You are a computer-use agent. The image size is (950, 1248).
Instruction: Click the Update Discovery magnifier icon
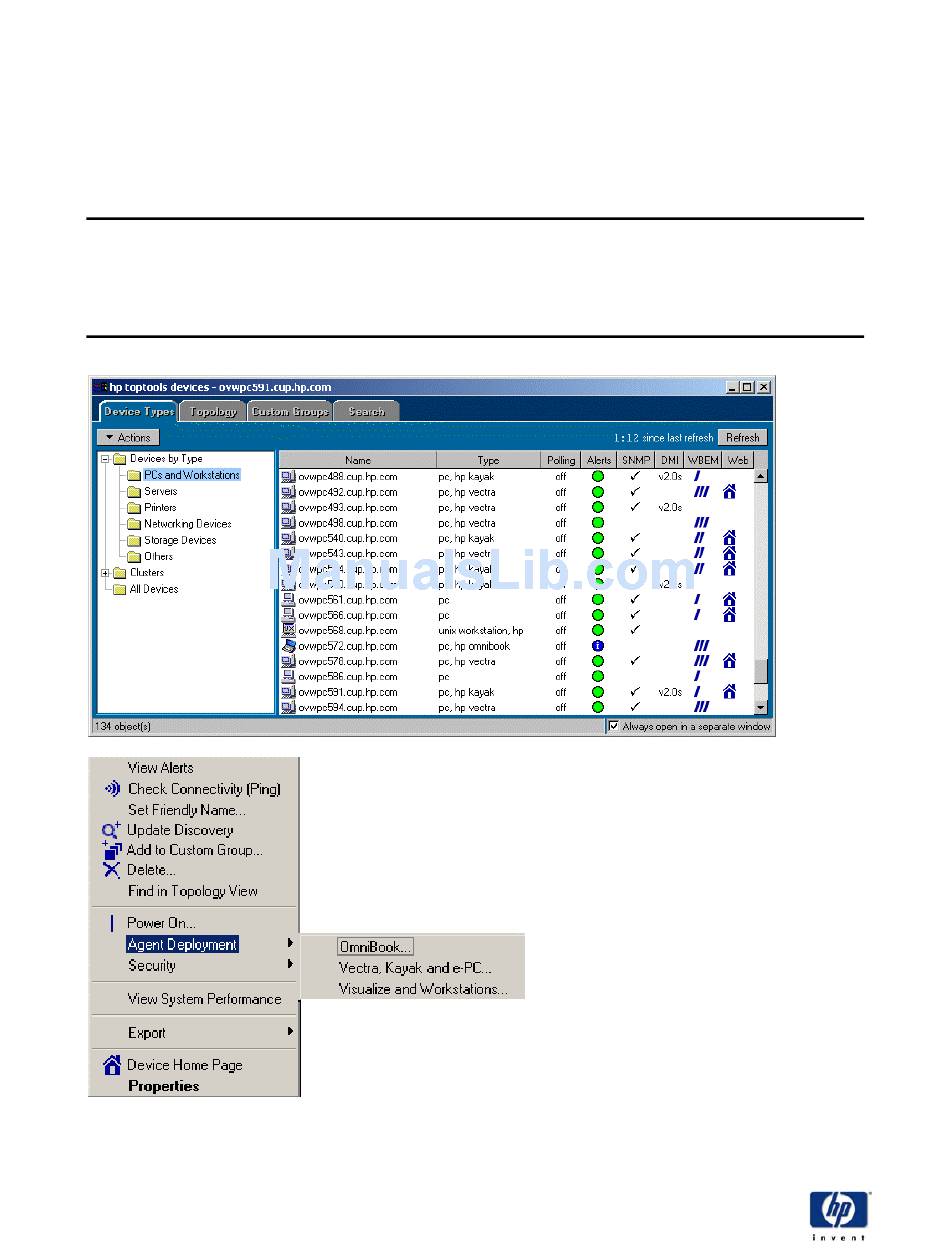[x=111, y=830]
